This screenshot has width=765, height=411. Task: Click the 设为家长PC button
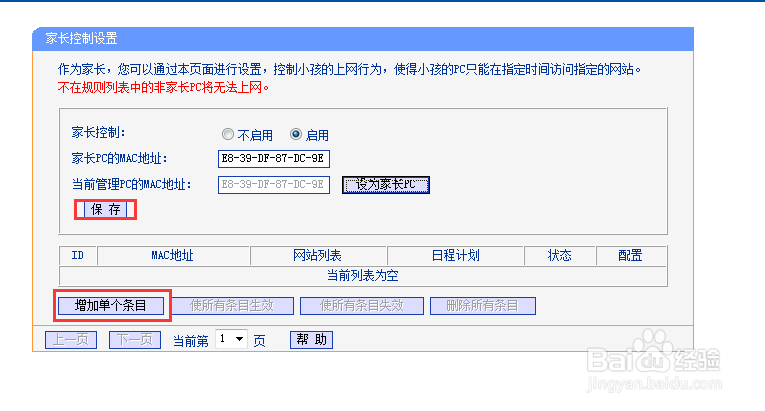(385, 185)
